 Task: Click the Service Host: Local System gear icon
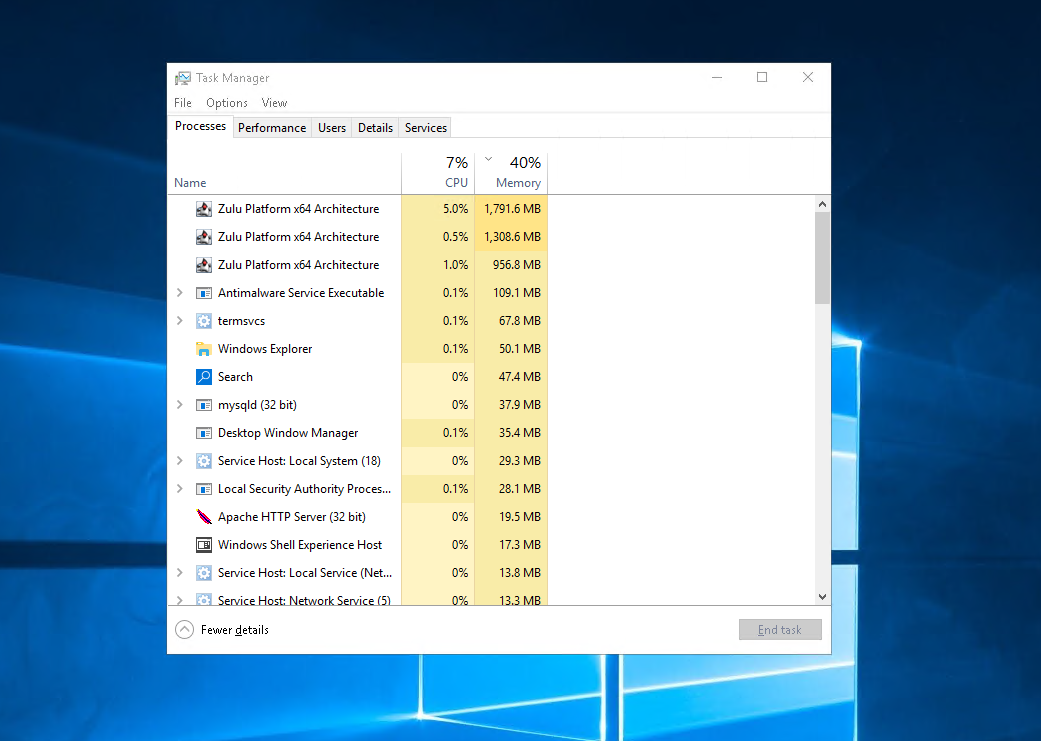click(x=204, y=461)
